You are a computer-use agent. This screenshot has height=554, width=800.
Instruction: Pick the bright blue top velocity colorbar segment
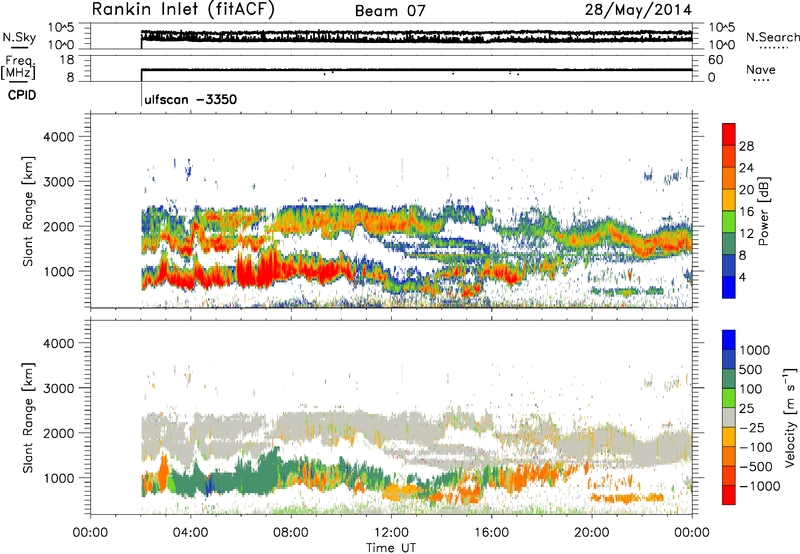coord(729,340)
